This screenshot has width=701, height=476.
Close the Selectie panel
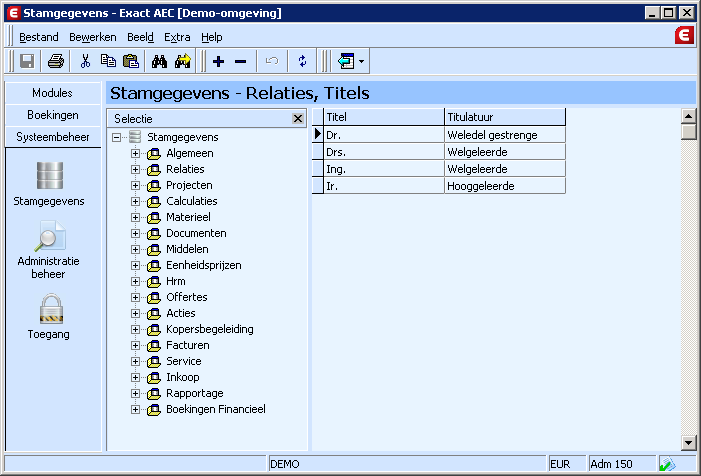click(x=298, y=118)
